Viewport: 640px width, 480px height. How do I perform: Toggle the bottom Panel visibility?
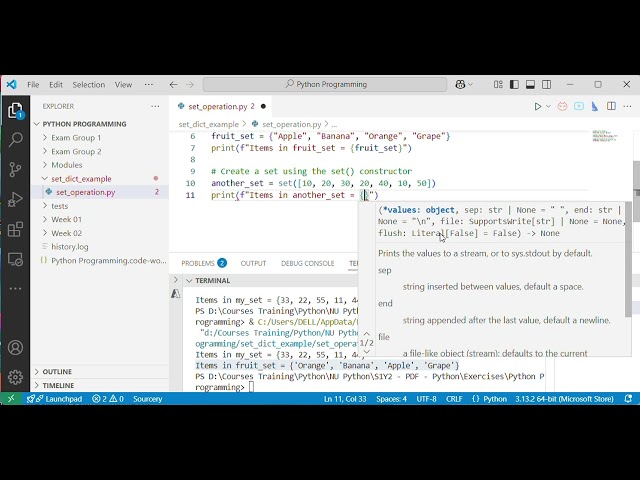pyautogui.click(x=530, y=84)
